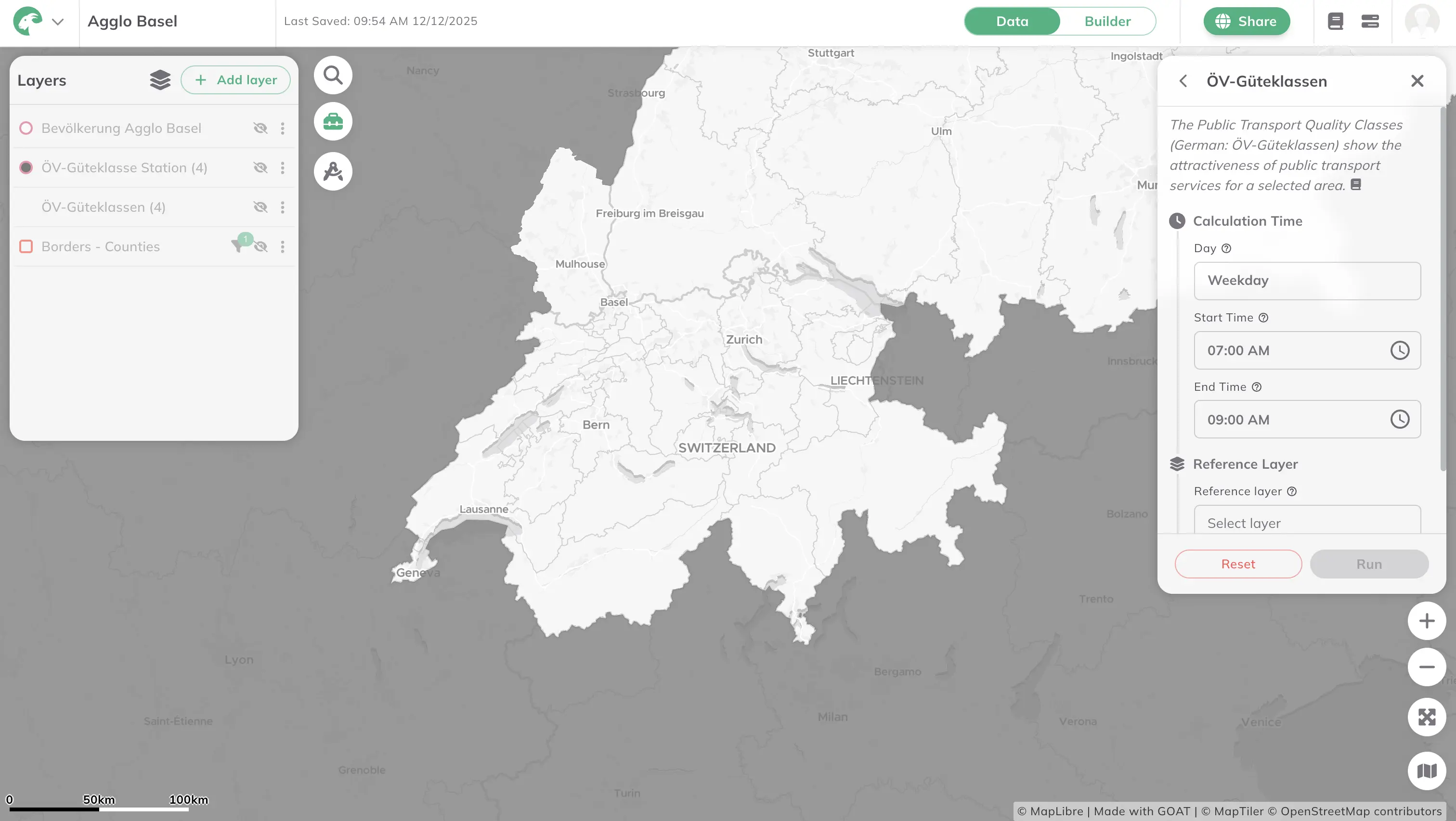
Task: Open the map design tool
Action: pos(333,171)
